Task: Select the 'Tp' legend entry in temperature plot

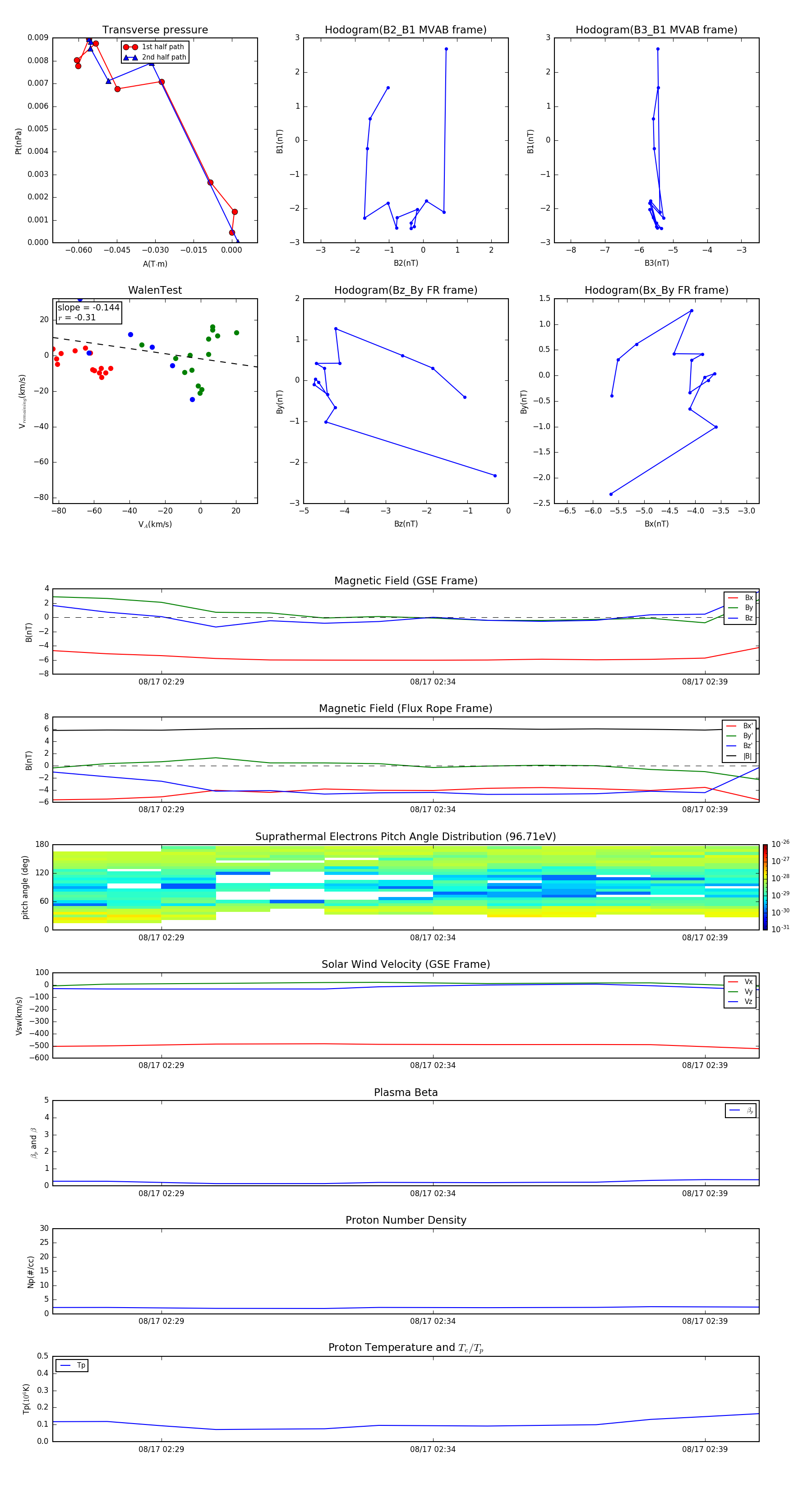Action: coord(73,1365)
